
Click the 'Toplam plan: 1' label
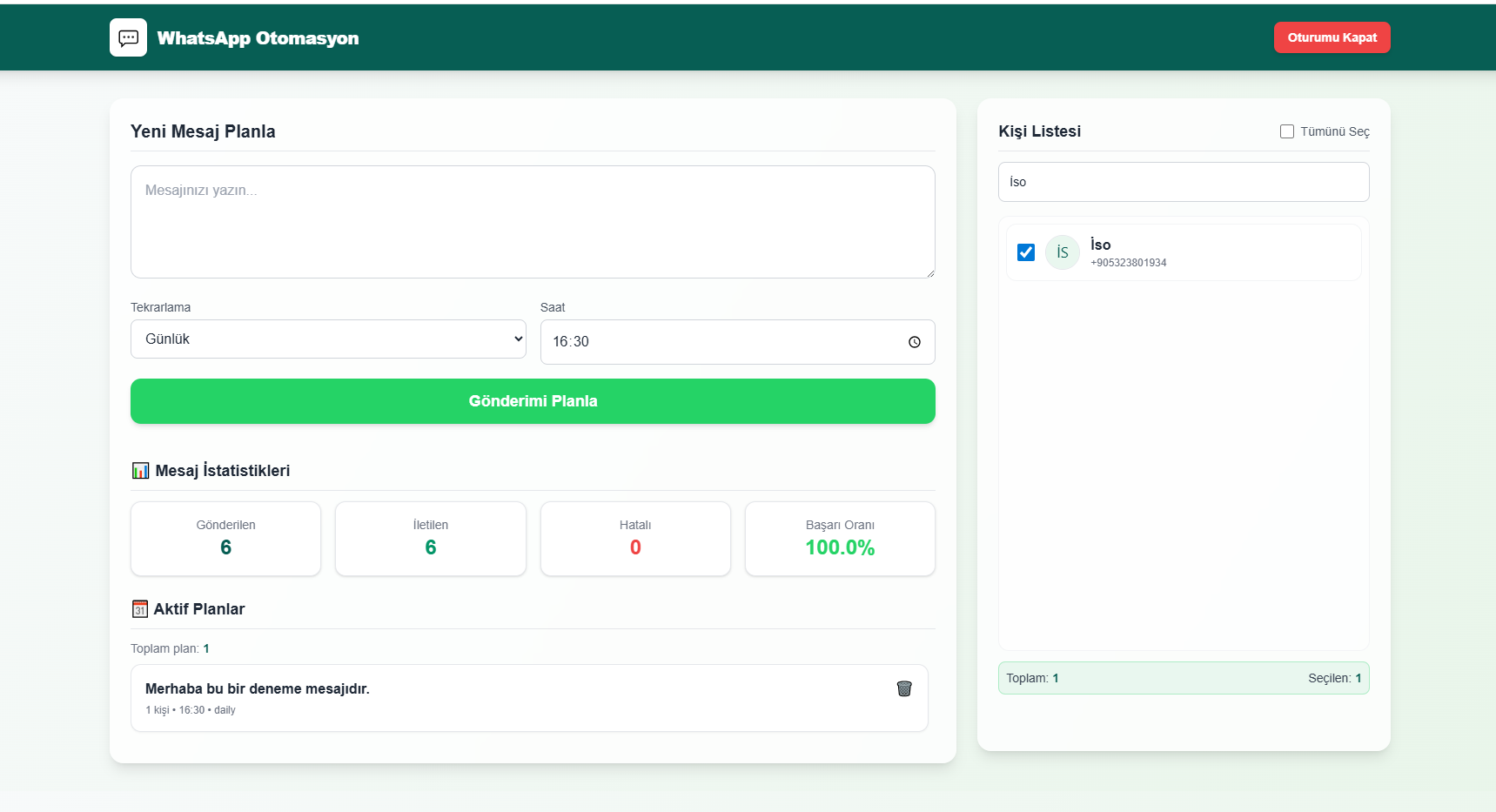pos(170,648)
